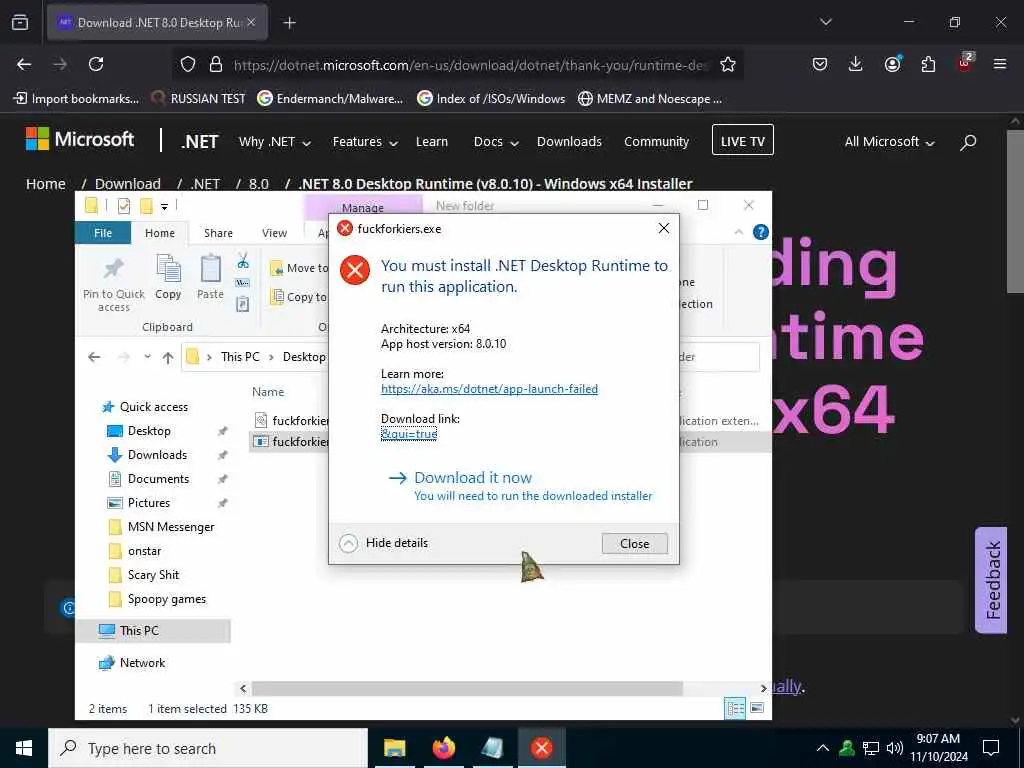Open Firefox Downloads panel arrow icon
The height and width of the screenshot is (768, 1024).
(x=856, y=64)
